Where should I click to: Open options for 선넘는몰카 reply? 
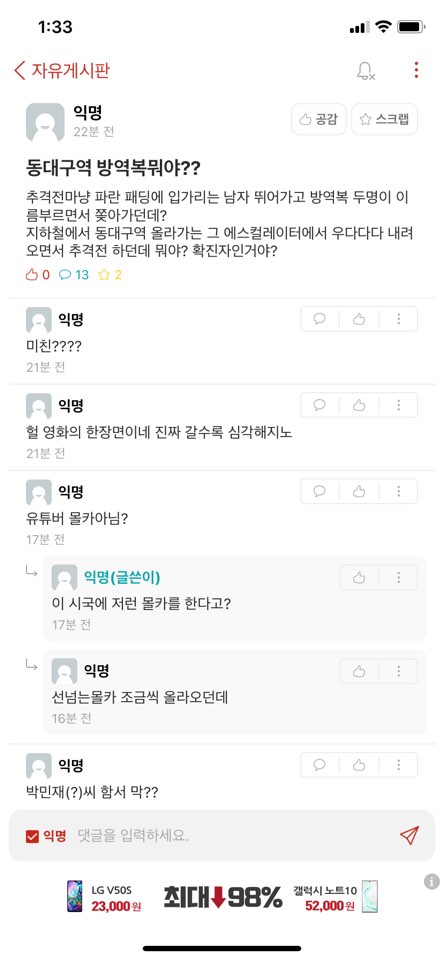click(399, 672)
